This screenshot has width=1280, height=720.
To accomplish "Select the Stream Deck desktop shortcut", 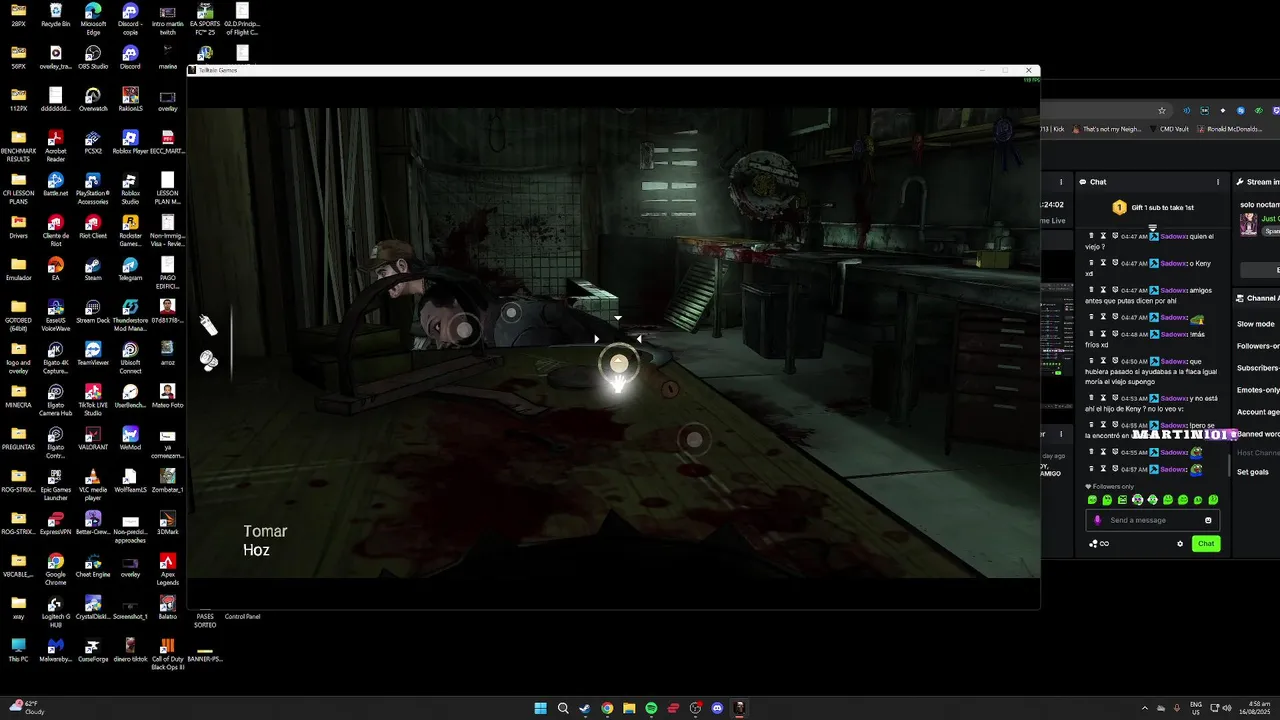I will [x=93, y=311].
